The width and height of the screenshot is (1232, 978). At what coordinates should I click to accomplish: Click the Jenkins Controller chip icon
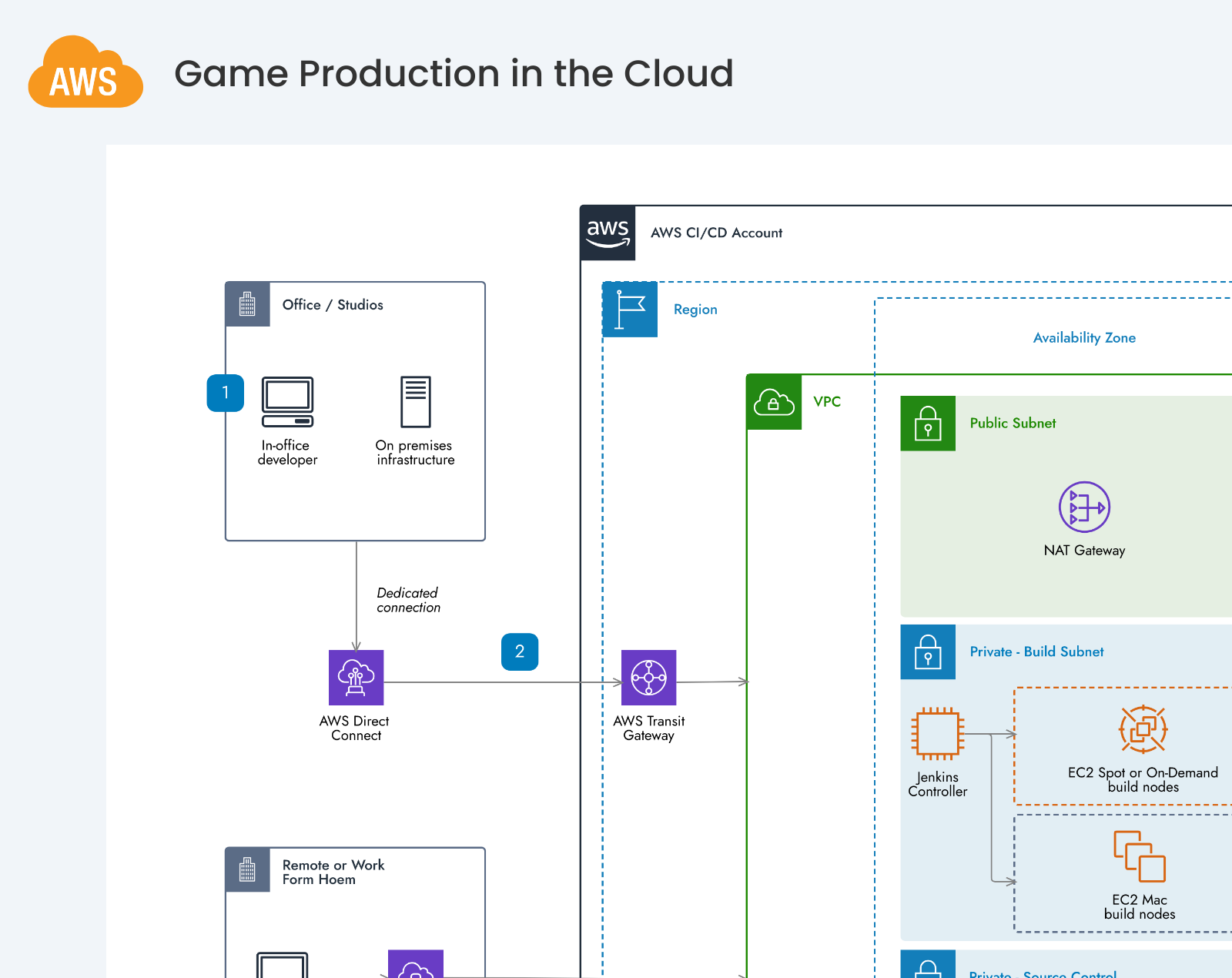point(937,733)
